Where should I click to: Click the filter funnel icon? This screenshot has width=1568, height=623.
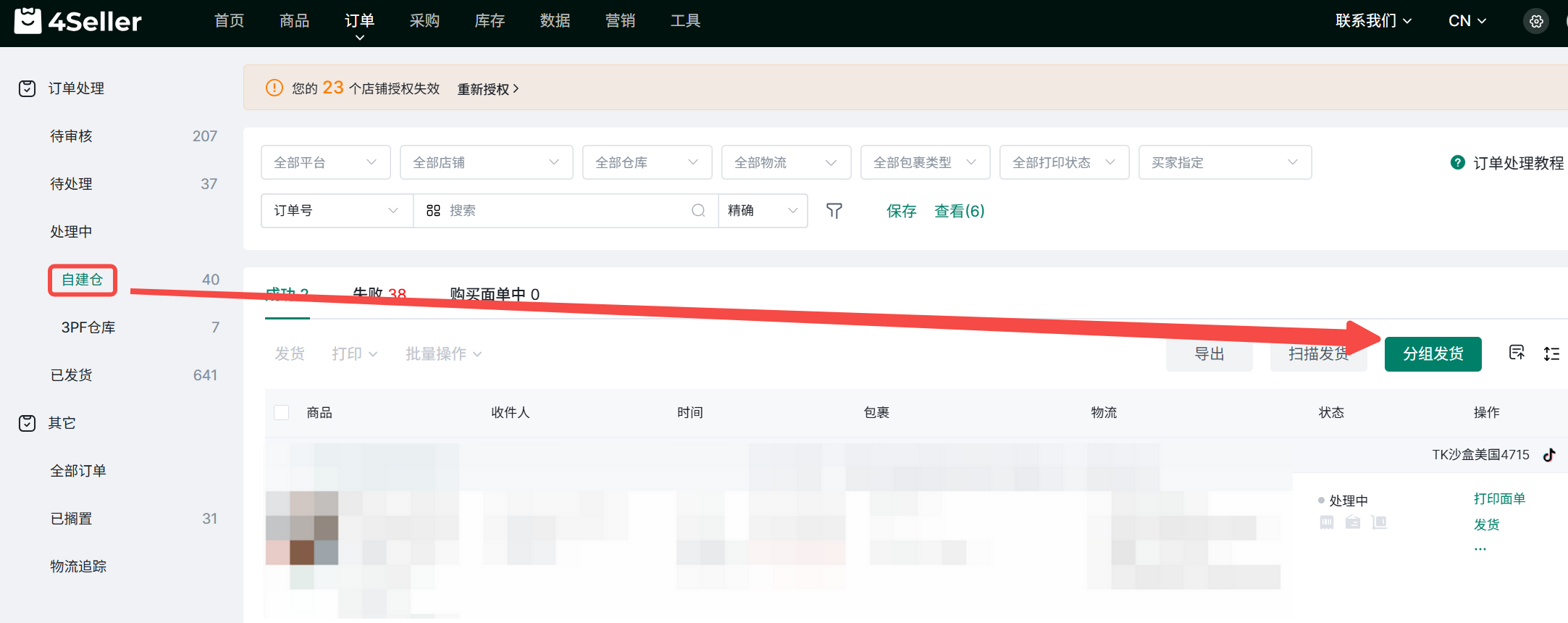point(834,211)
